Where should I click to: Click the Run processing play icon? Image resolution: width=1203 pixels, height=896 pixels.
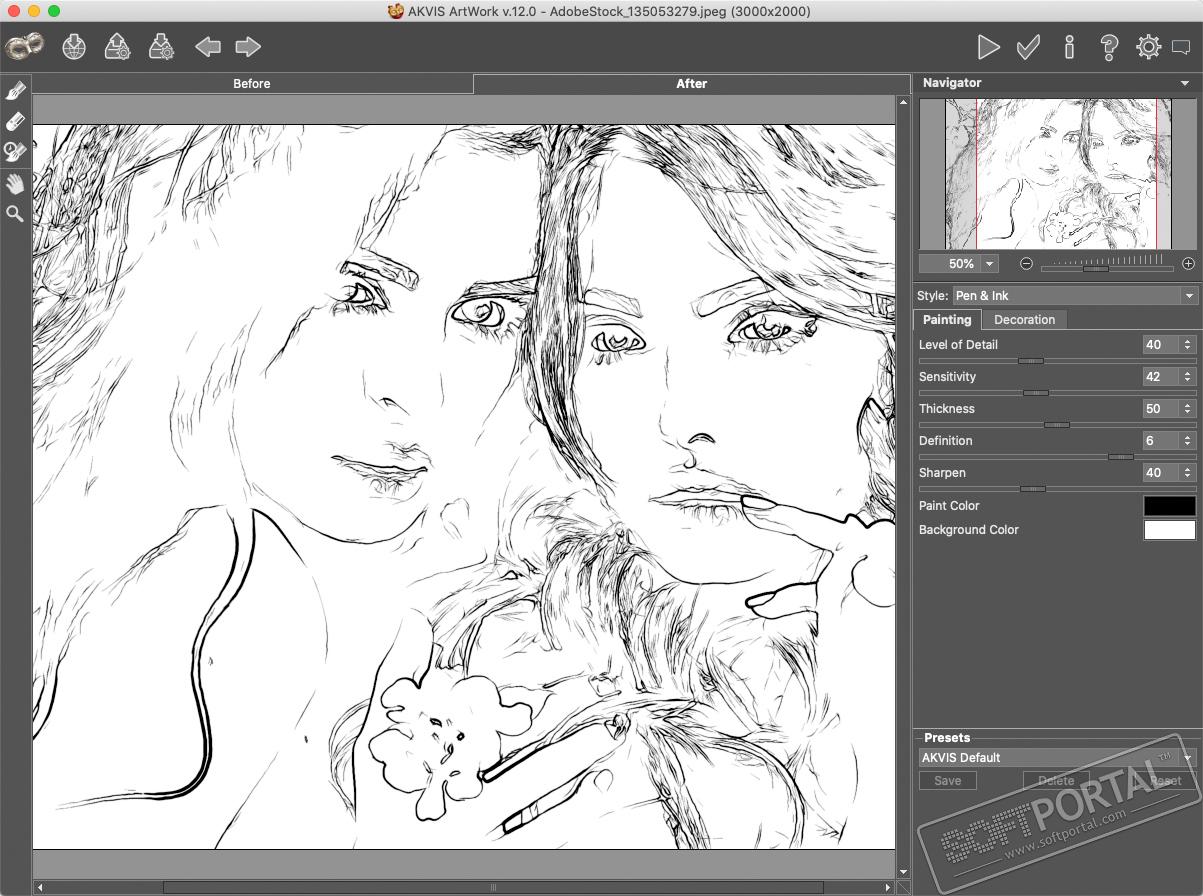click(988, 47)
